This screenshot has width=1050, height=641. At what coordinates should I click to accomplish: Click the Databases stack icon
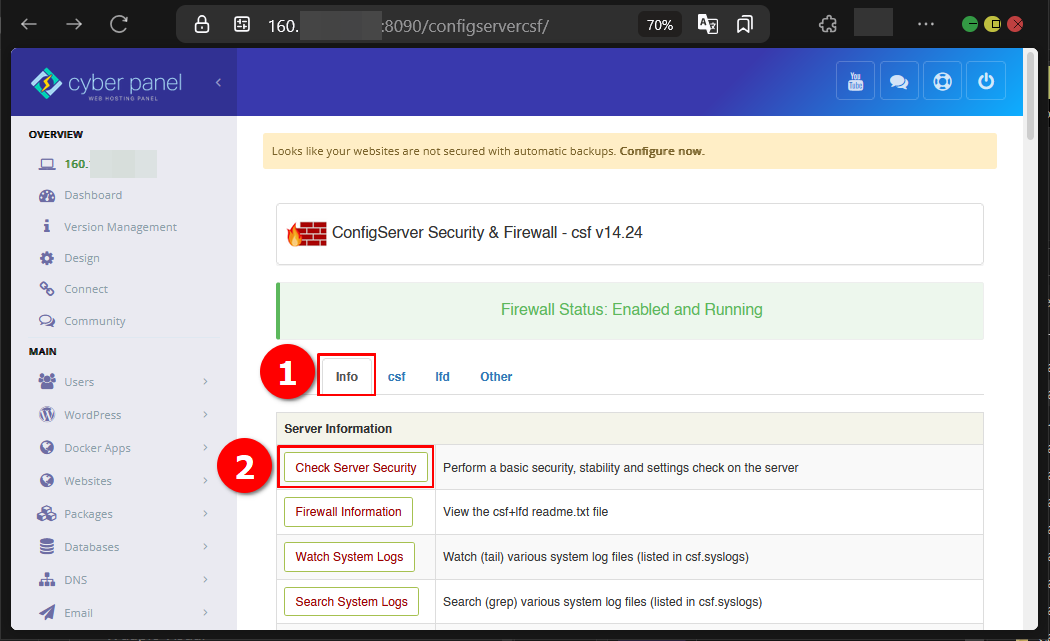[x=47, y=547]
